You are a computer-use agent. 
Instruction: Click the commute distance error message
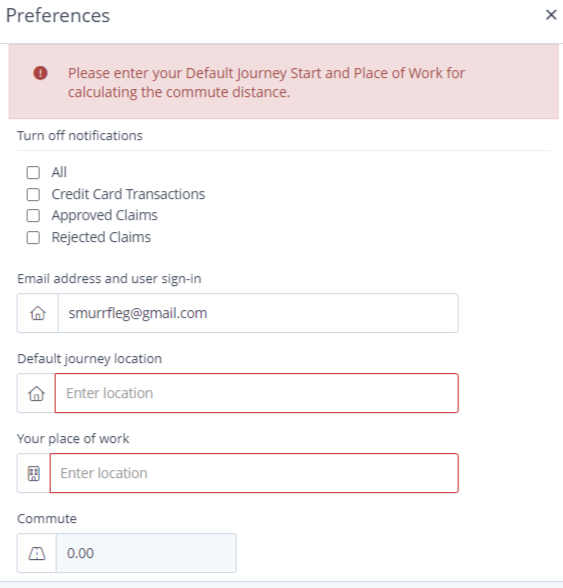pyautogui.click(x=266, y=82)
